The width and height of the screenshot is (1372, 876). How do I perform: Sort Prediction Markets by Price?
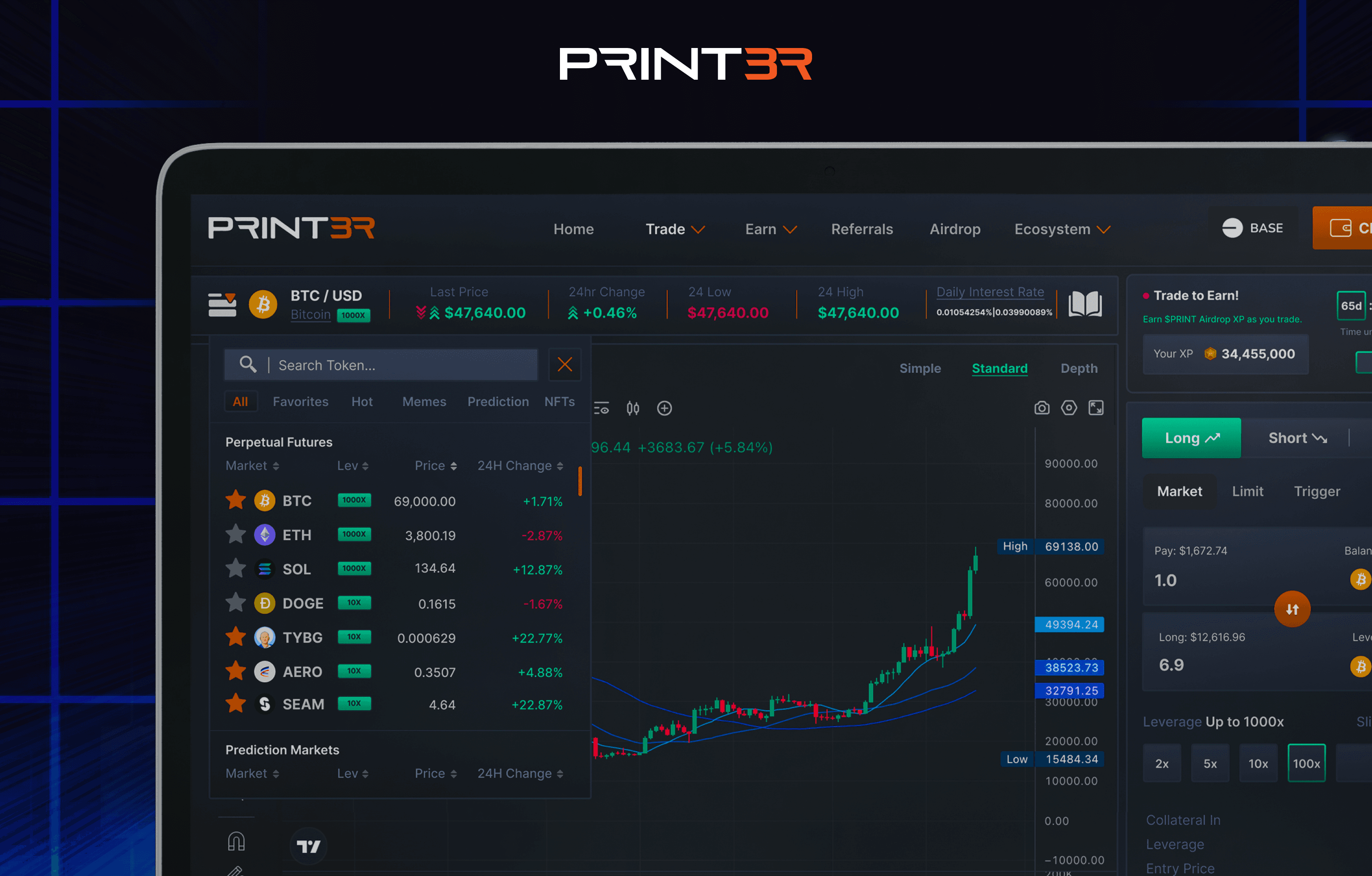click(x=436, y=773)
